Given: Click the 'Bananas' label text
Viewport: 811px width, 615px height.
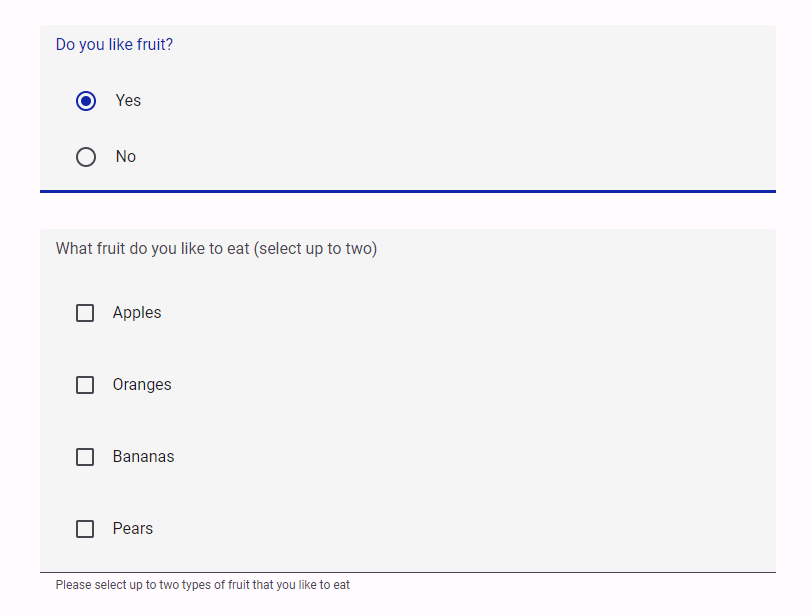Looking at the screenshot, I should 144,457.
